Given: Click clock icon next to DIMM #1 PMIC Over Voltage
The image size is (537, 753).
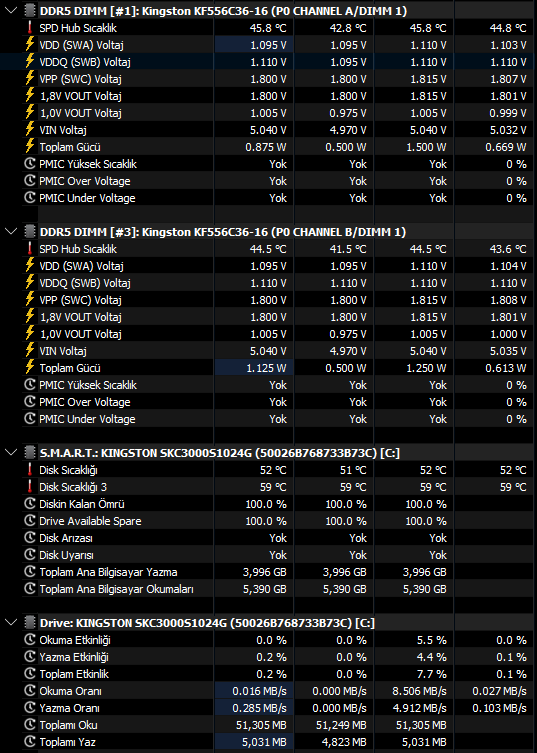Looking at the screenshot, I should click(x=30, y=181).
